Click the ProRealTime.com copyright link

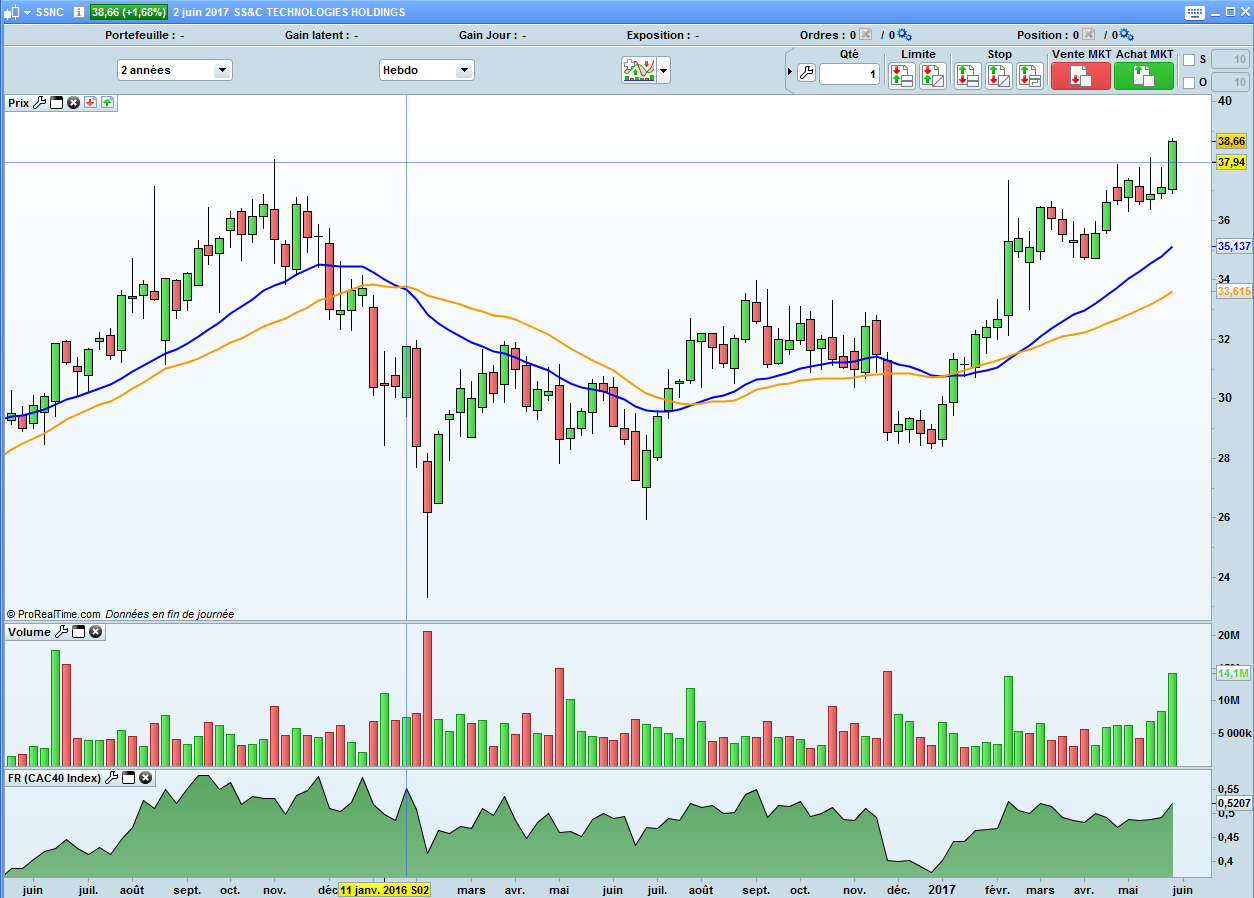53,614
